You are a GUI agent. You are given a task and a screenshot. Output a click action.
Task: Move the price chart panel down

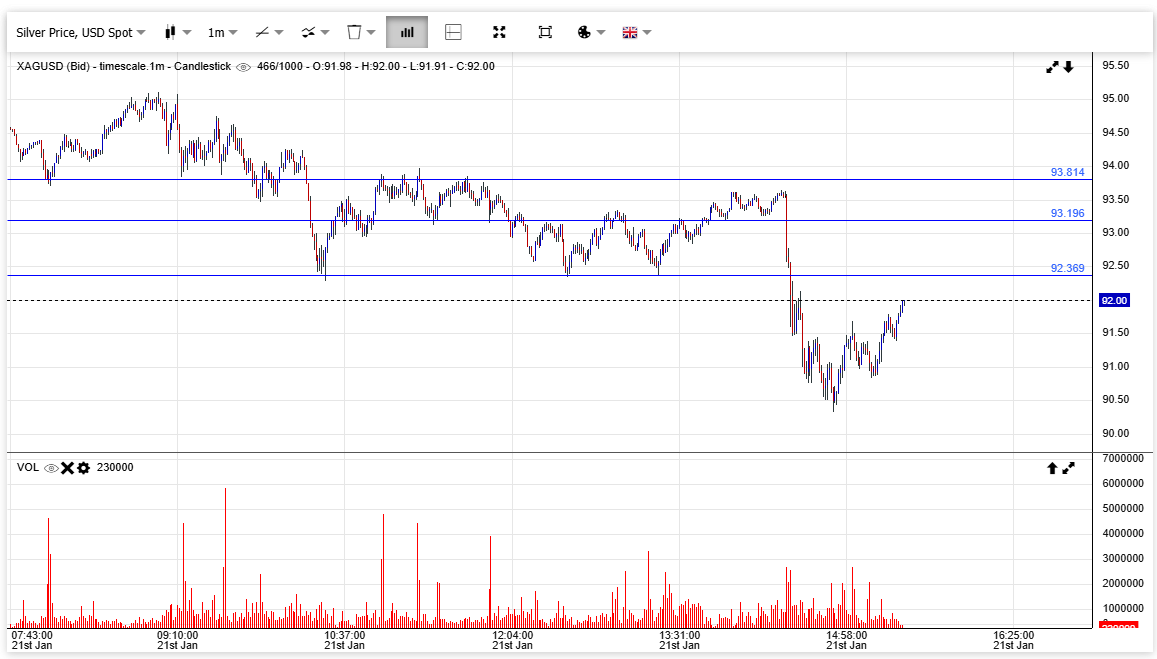pyautogui.click(x=1068, y=67)
